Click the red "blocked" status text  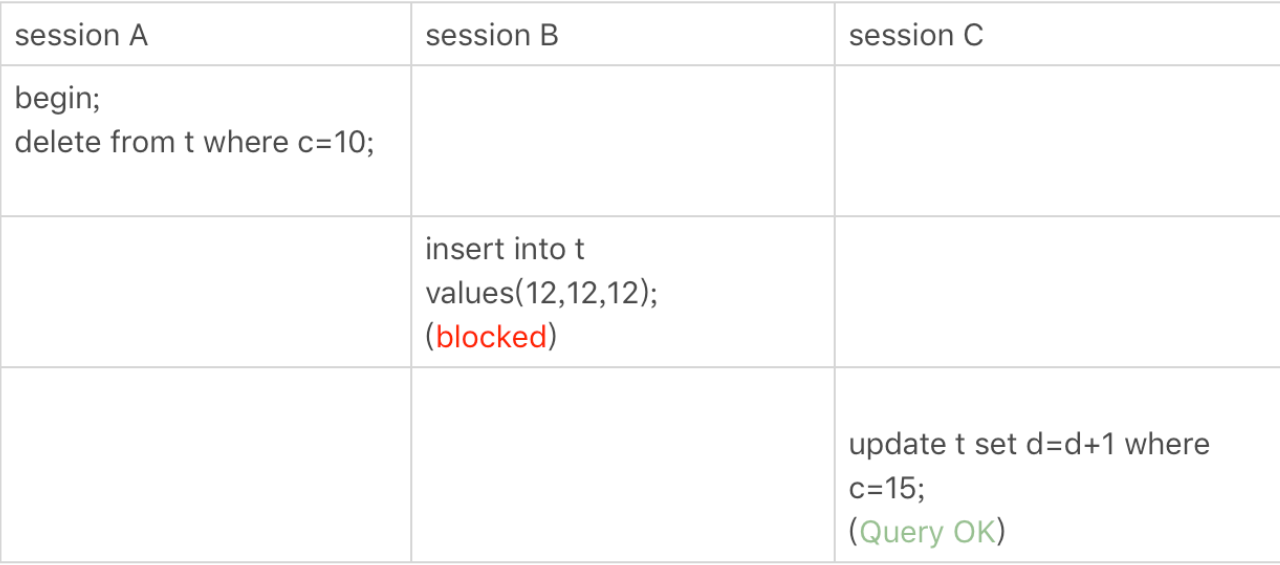tap(491, 337)
